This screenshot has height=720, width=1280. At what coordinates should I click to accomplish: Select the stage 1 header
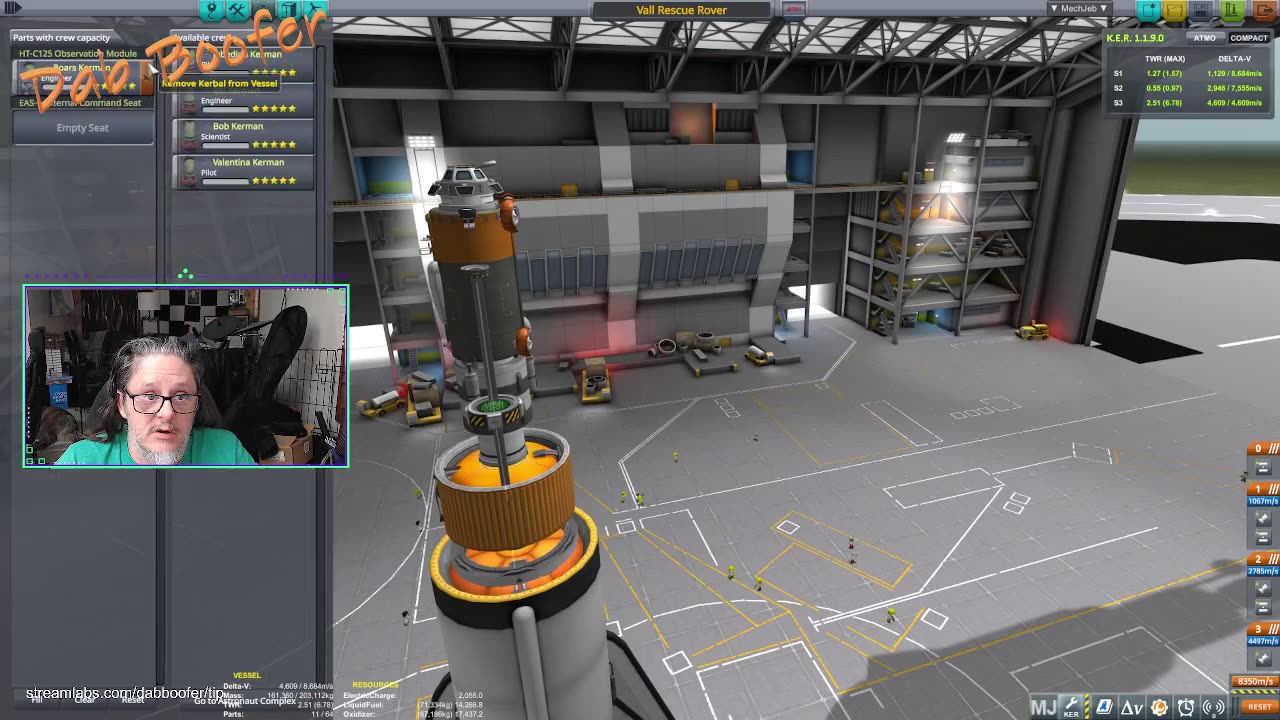(x=1262, y=488)
